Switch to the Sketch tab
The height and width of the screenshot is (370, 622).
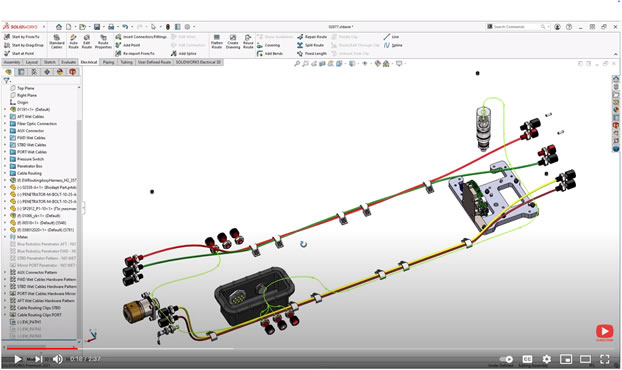click(x=50, y=62)
